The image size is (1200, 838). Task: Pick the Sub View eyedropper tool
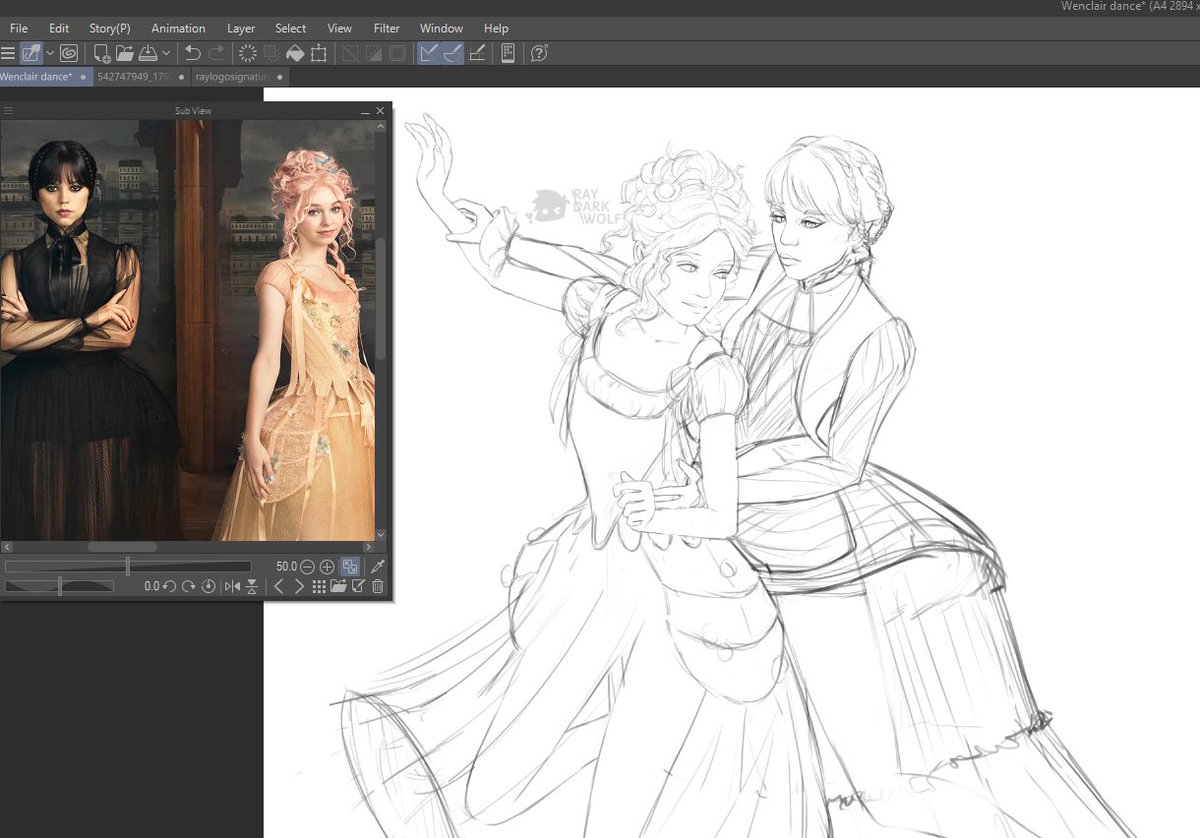click(x=377, y=567)
